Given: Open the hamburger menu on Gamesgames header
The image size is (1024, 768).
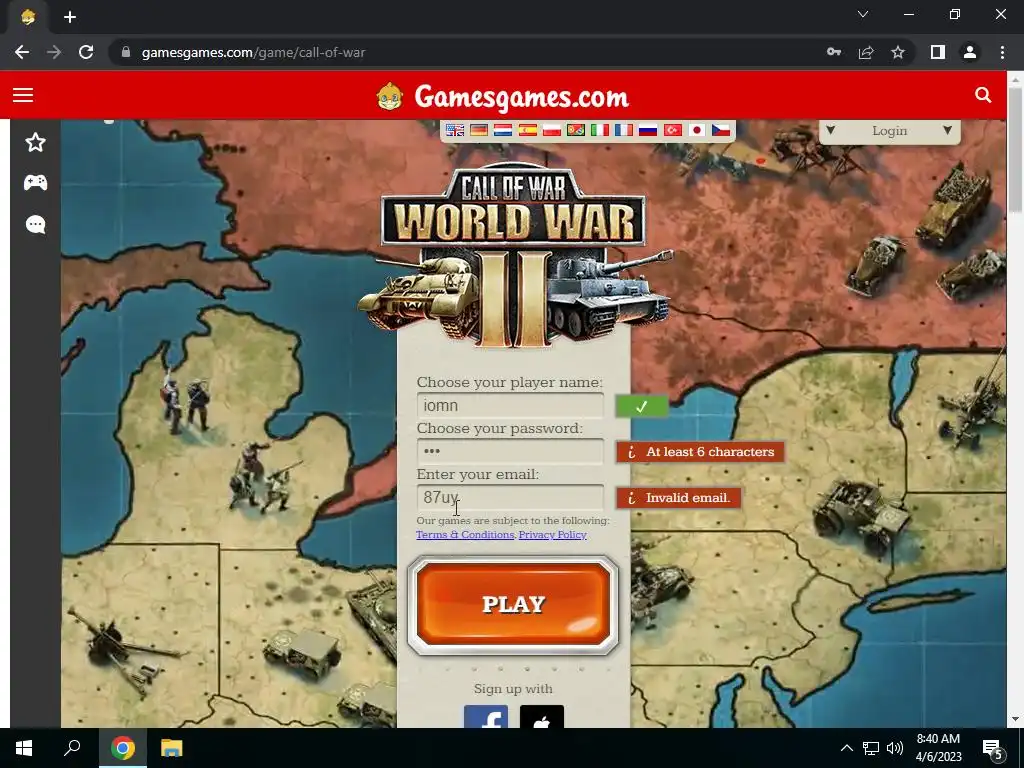Looking at the screenshot, I should coord(23,95).
